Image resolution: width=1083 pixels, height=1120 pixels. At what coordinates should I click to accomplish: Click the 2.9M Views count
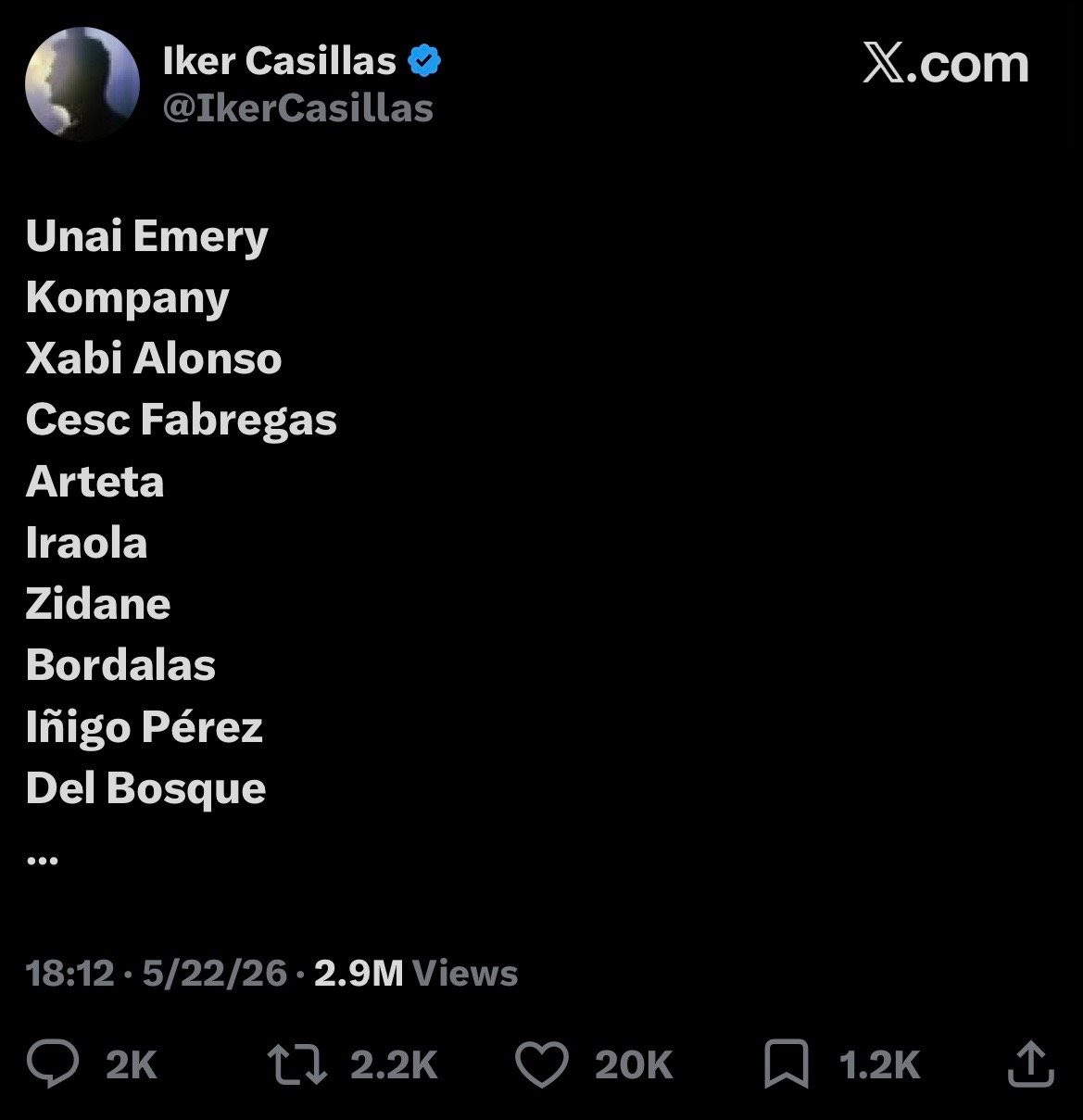coord(416,973)
